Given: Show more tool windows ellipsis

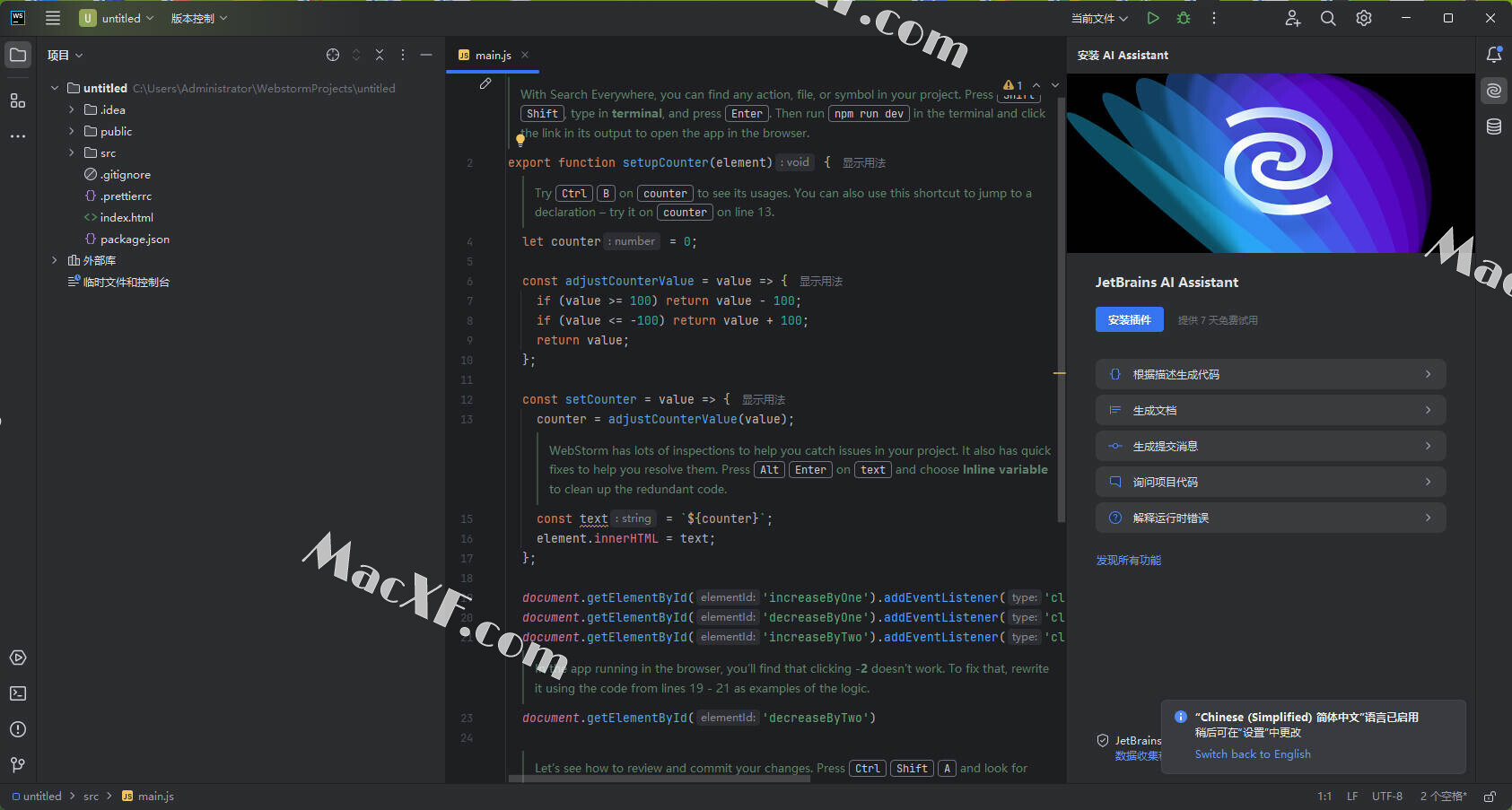Looking at the screenshot, I should (x=18, y=136).
